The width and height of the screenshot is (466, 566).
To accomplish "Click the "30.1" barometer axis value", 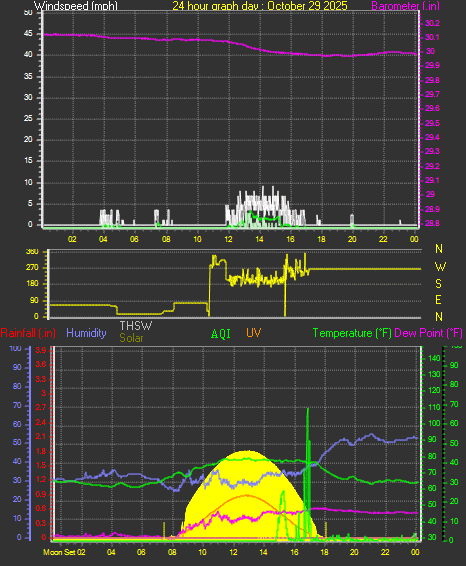I will [x=432, y=37].
